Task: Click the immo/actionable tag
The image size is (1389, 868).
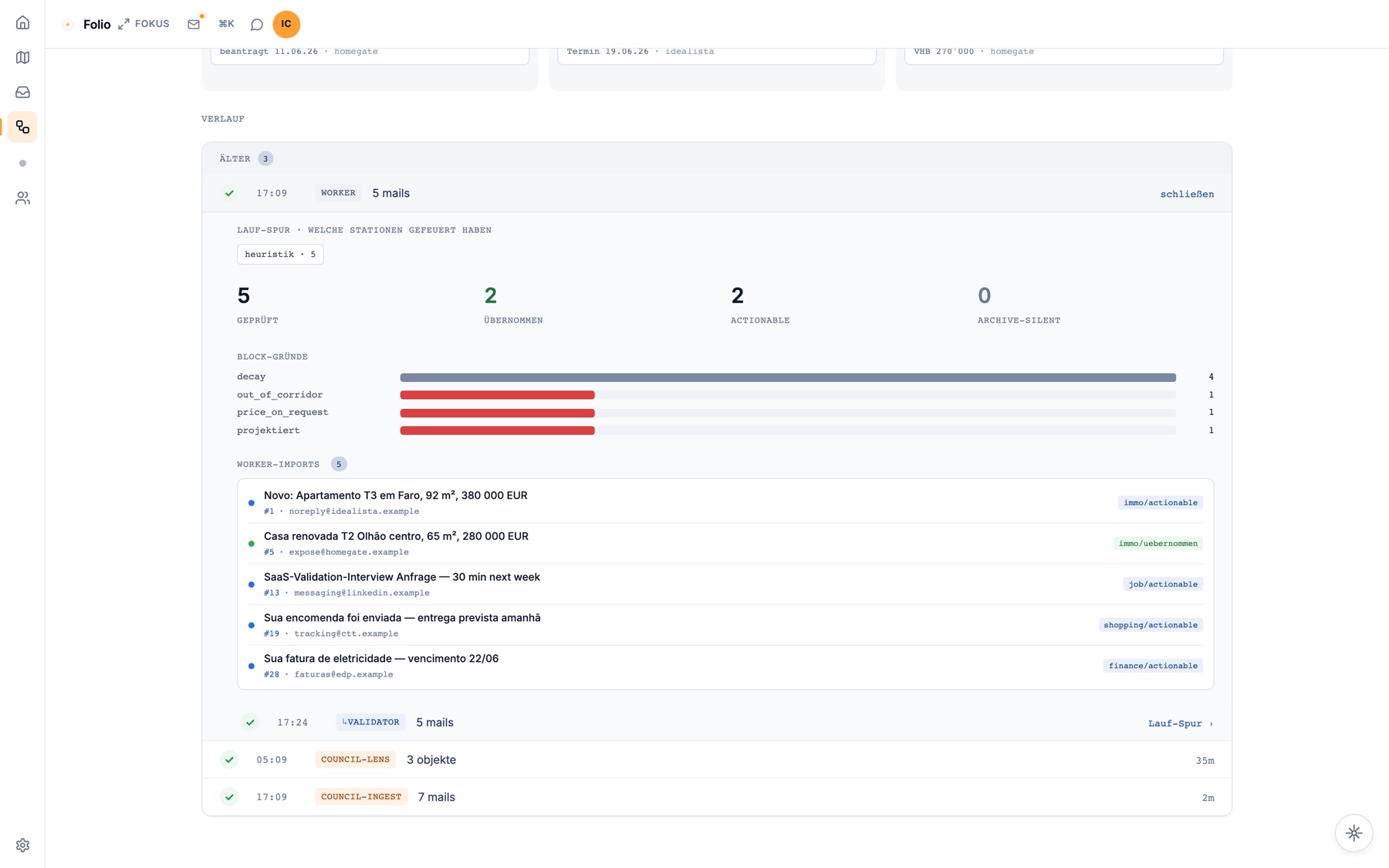Action: tap(1160, 502)
